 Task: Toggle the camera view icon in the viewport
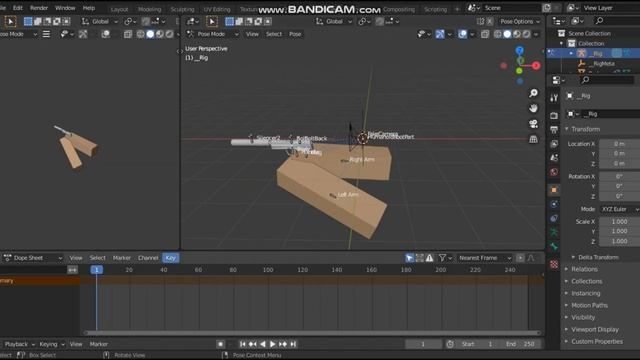(x=533, y=124)
